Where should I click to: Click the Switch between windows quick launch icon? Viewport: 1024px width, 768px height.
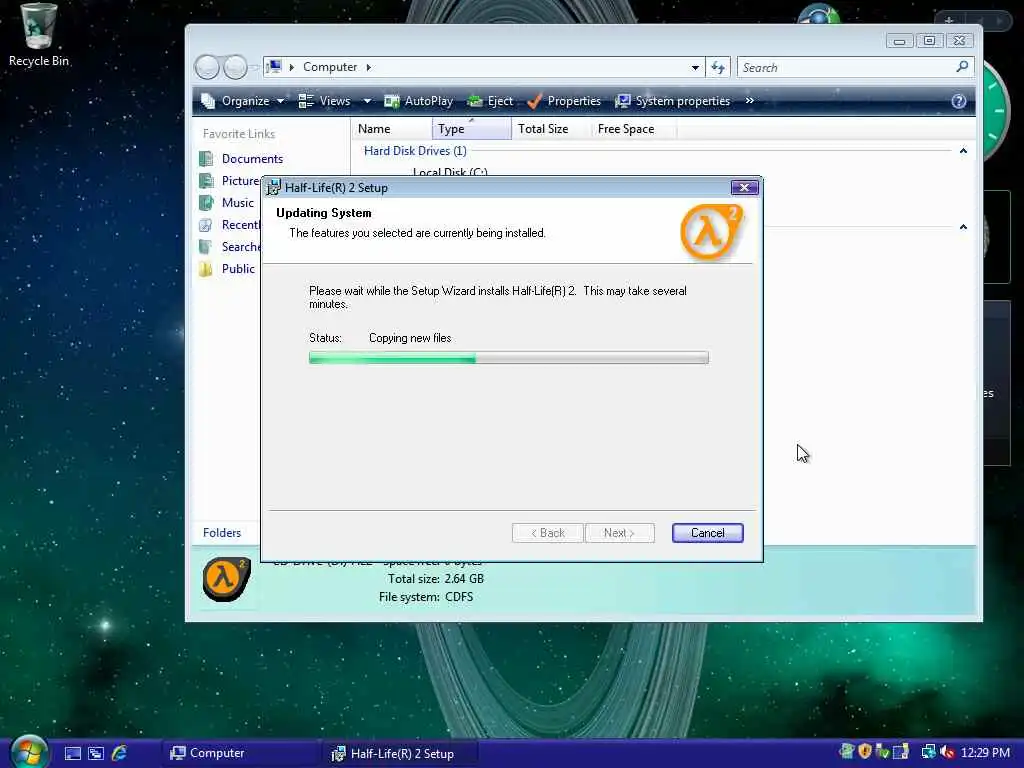pos(96,753)
